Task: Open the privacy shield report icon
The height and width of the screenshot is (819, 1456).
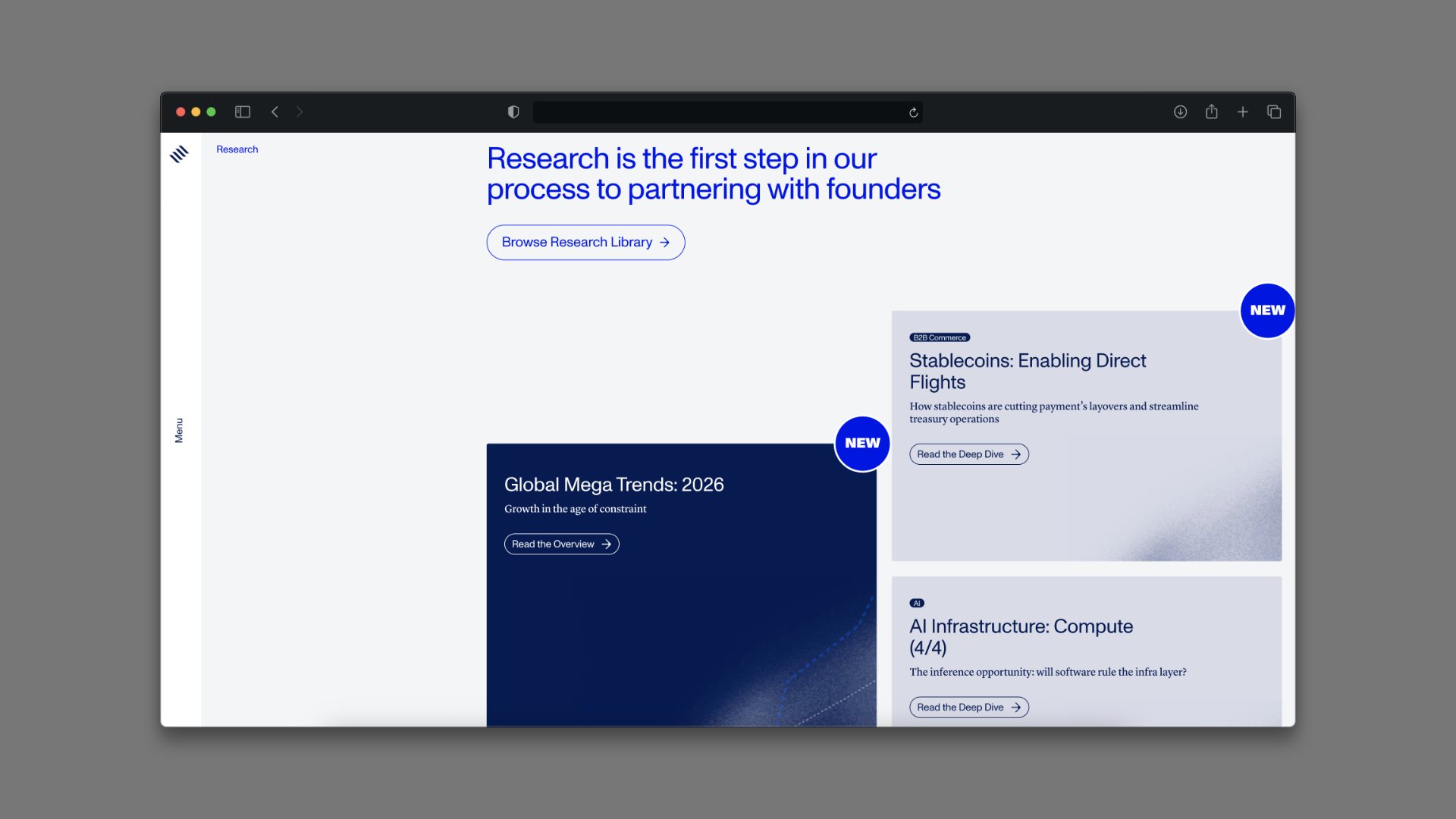Action: (513, 111)
